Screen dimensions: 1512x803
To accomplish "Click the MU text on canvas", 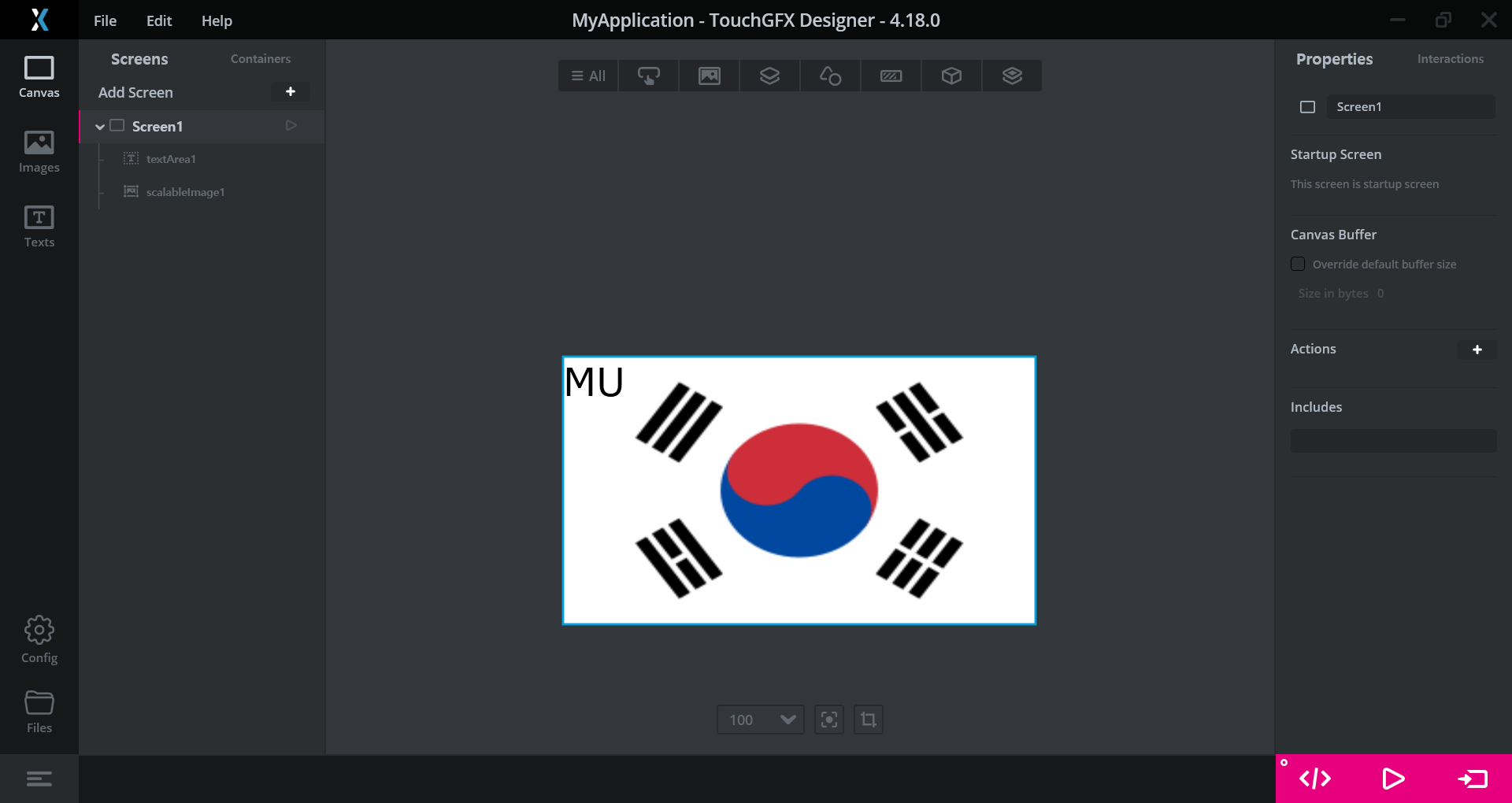I will pyautogui.click(x=595, y=383).
